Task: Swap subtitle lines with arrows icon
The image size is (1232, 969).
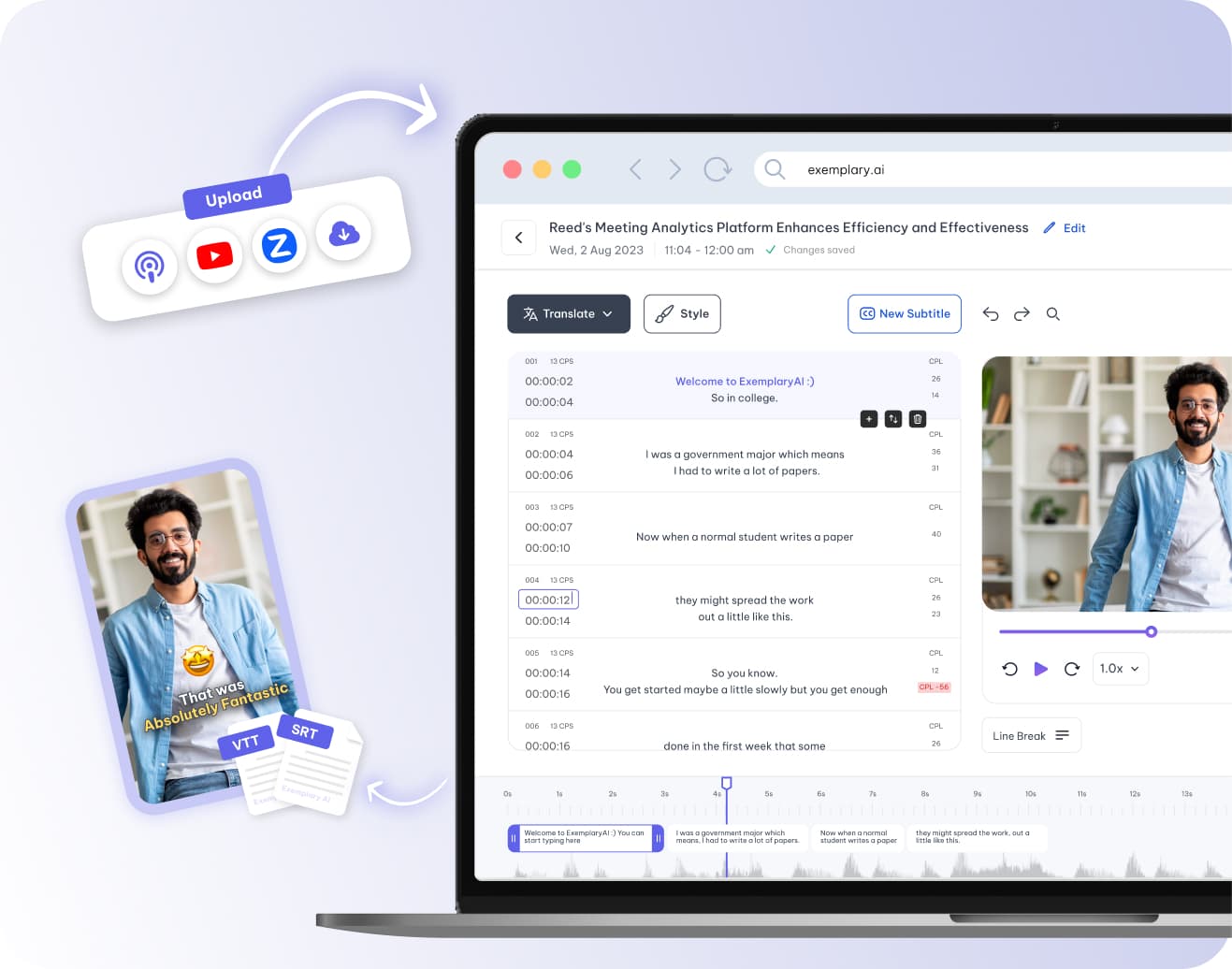Action: coord(893,419)
